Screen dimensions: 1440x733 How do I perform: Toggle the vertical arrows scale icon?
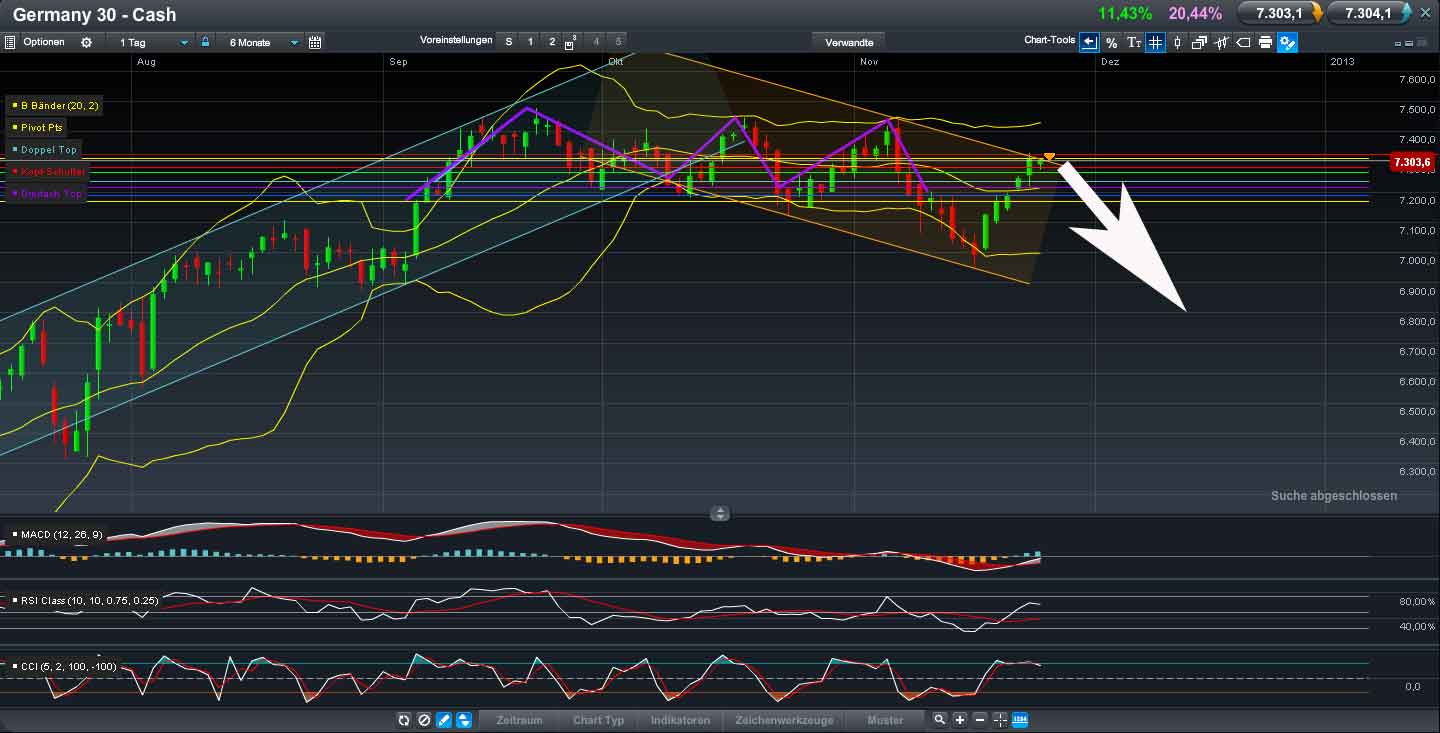click(x=463, y=720)
